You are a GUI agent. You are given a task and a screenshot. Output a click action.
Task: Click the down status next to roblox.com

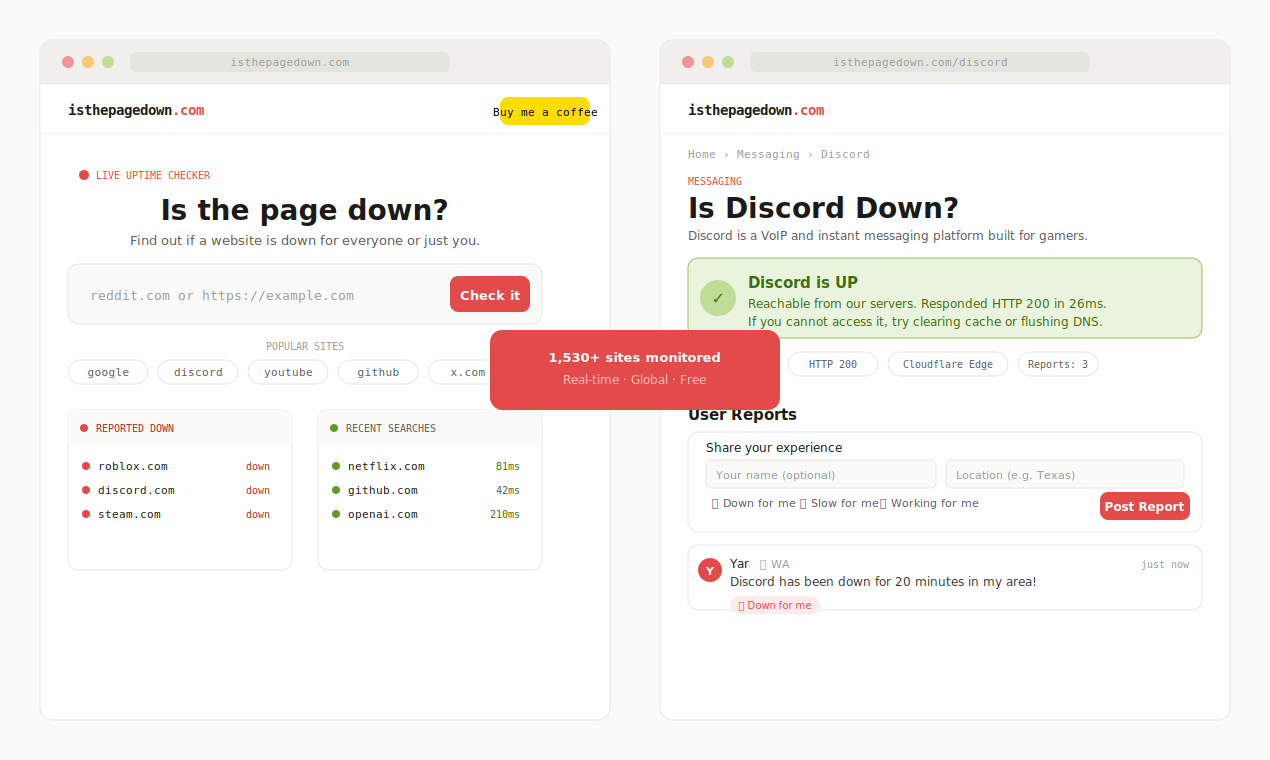[x=258, y=466]
